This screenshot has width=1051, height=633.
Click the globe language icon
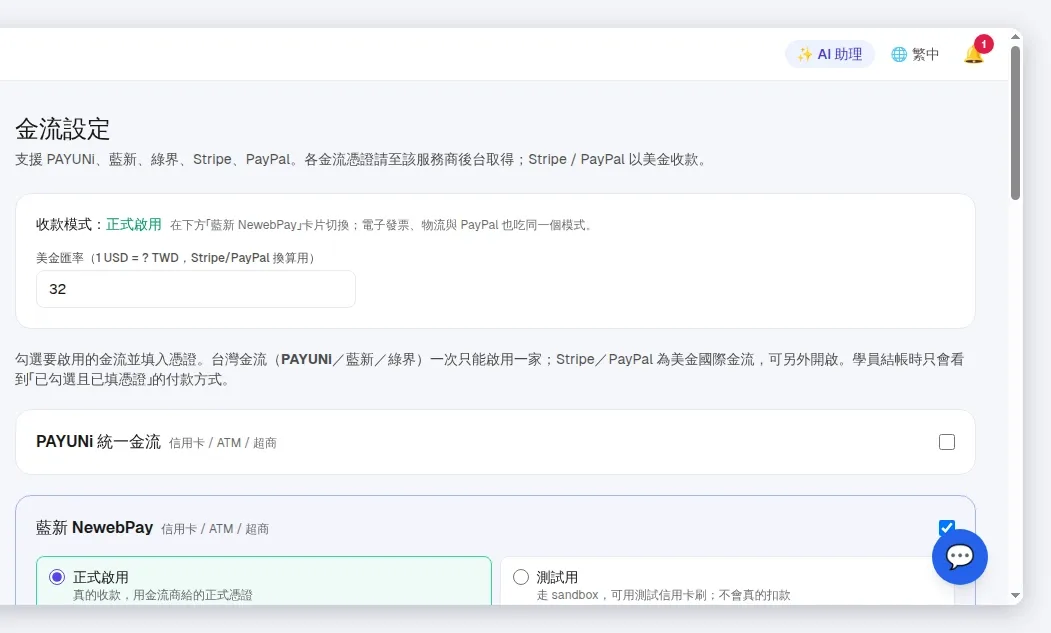[899, 54]
